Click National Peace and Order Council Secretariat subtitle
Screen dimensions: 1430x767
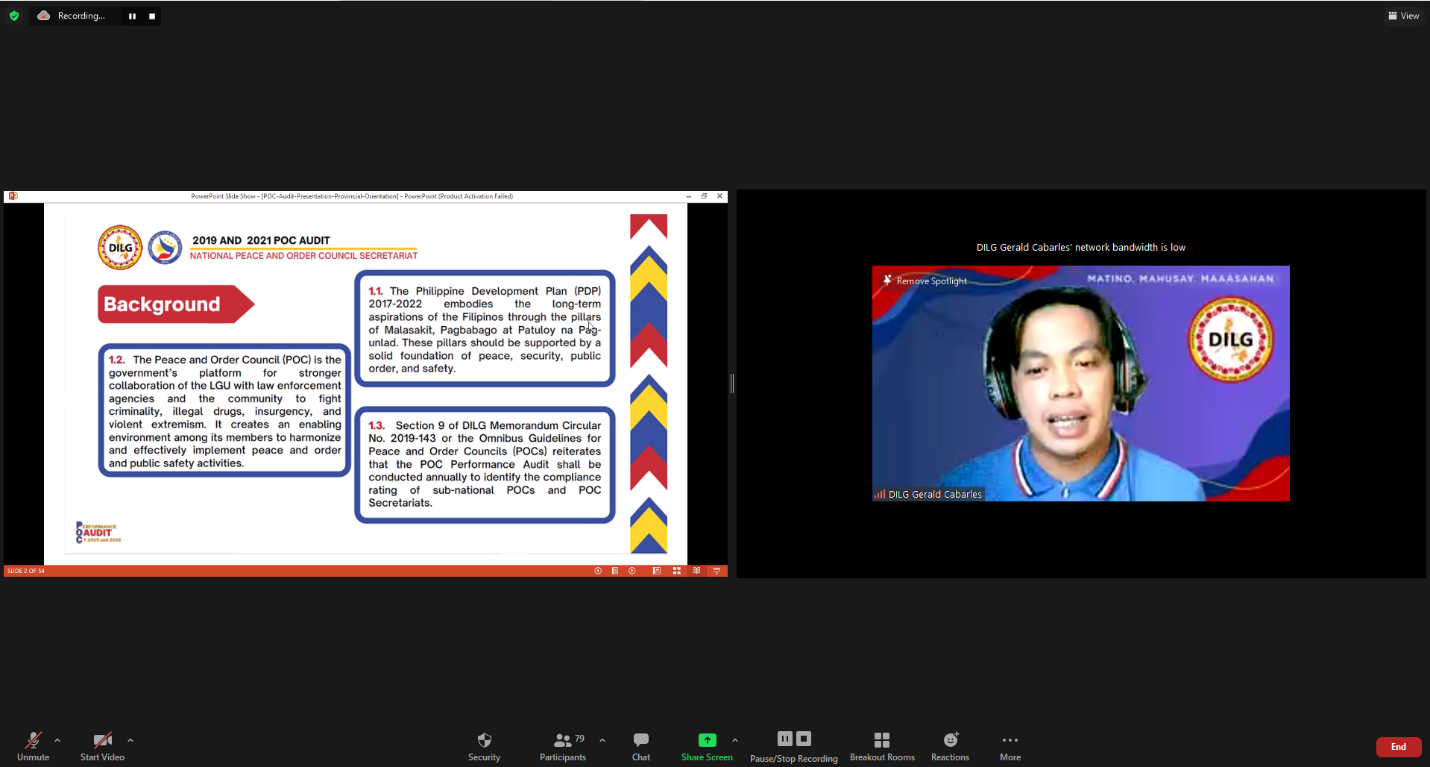[304, 256]
